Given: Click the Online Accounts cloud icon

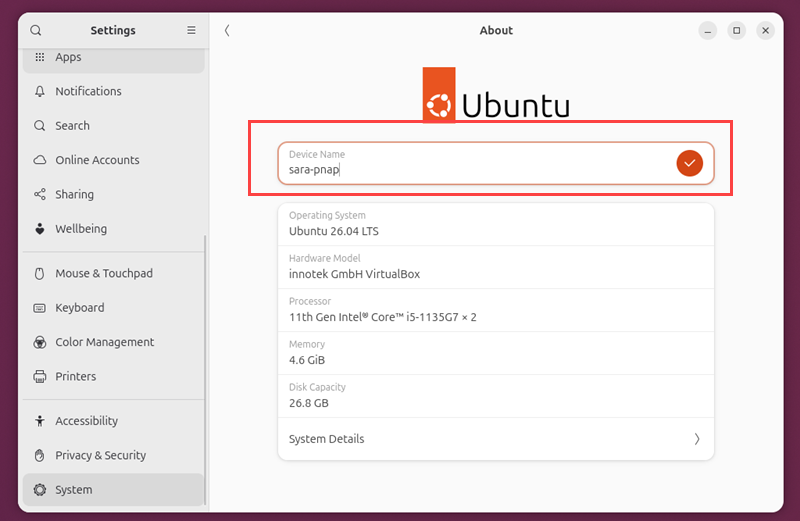Looking at the screenshot, I should coord(40,160).
